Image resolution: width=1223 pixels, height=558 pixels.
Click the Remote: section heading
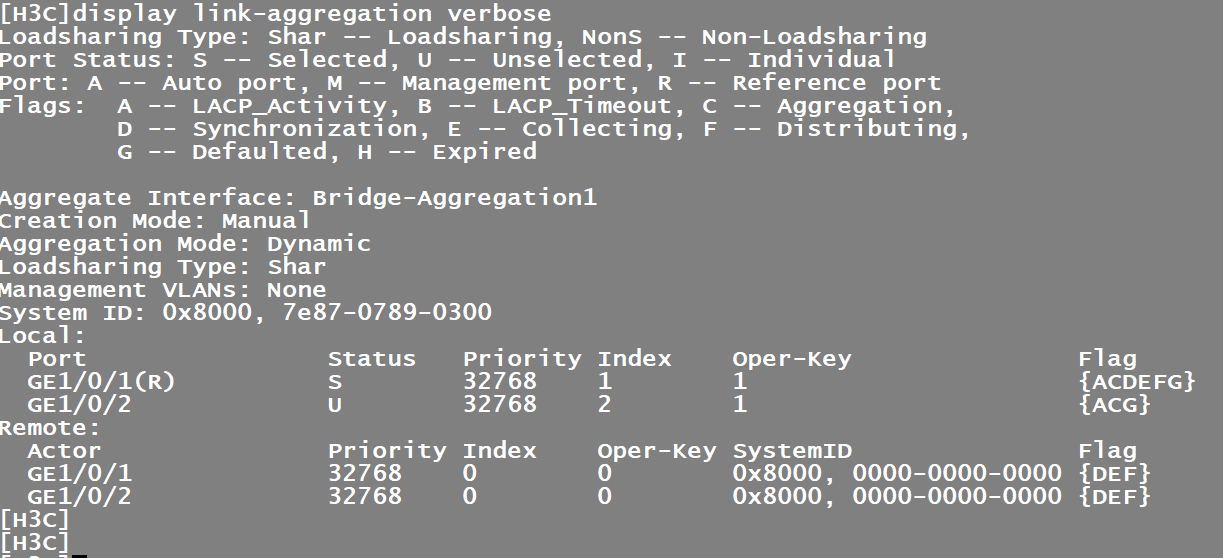(x=50, y=428)
